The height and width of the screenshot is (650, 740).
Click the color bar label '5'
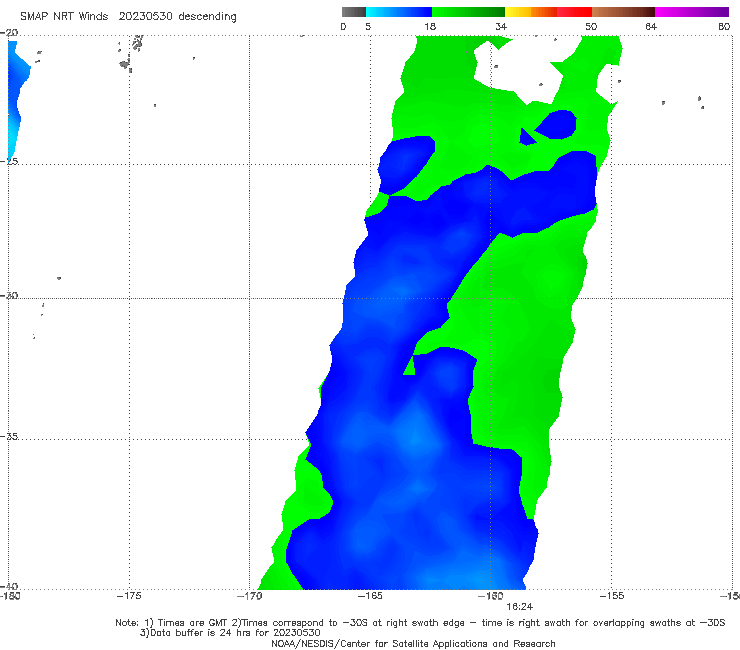[x=368, y=26]
